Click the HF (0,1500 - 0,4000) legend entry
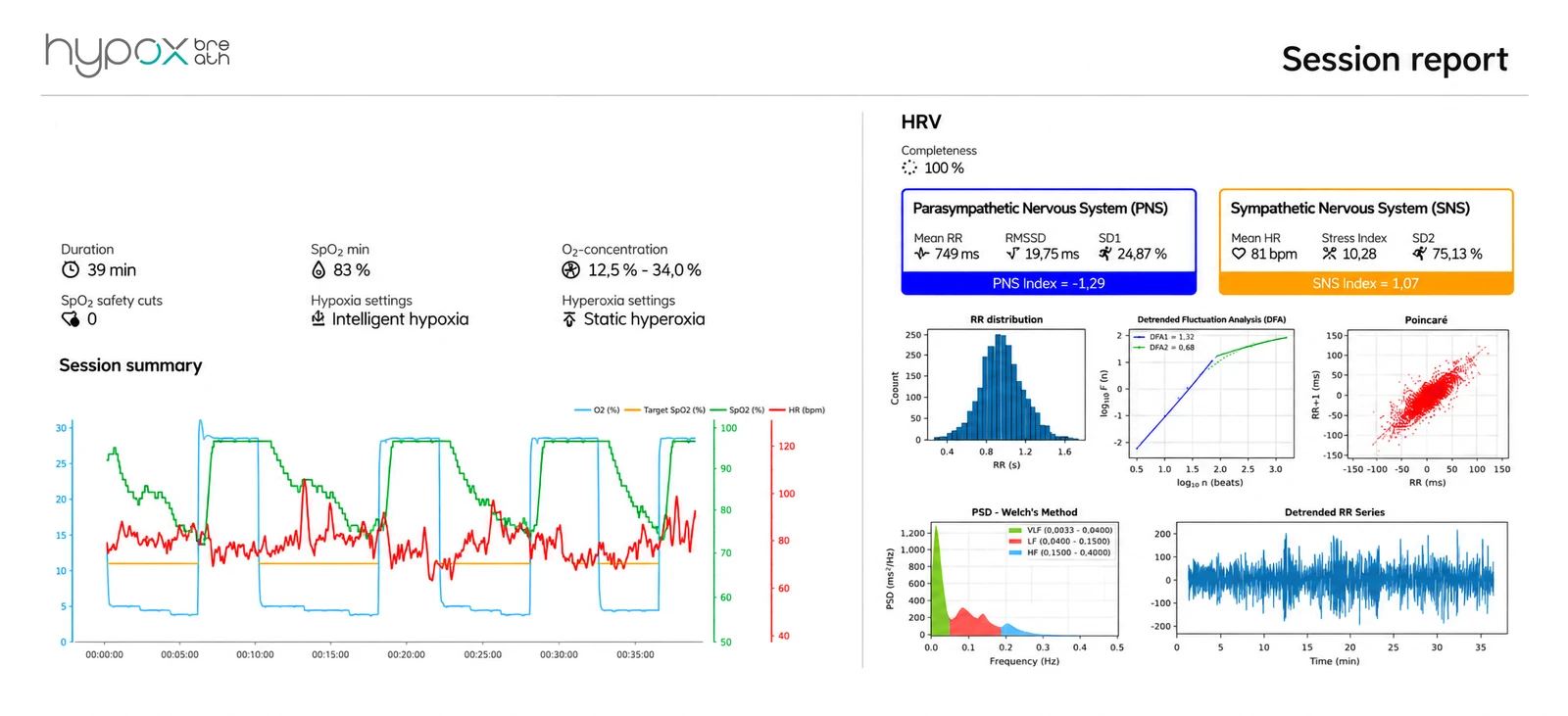 [x=1059, y=552]
